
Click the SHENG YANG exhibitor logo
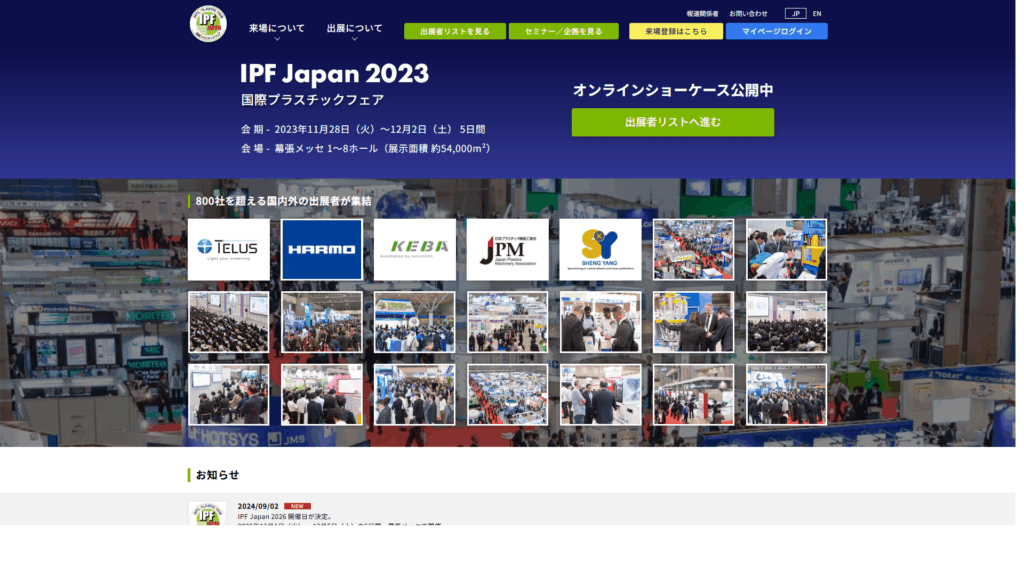click(600, 249)
